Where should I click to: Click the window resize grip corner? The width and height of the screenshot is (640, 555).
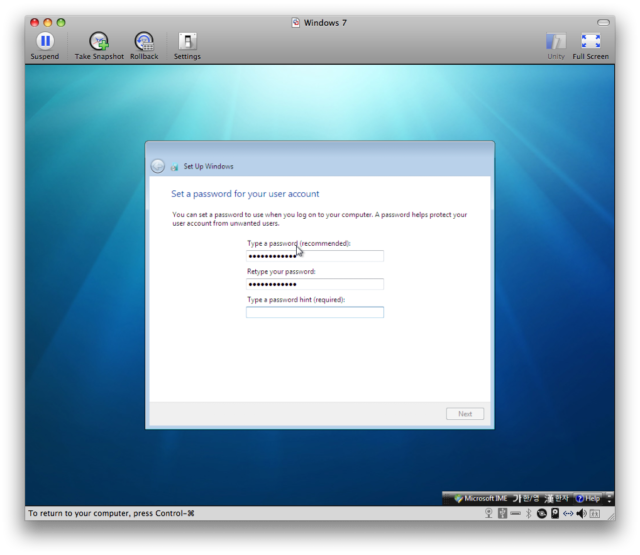point(611,516)
